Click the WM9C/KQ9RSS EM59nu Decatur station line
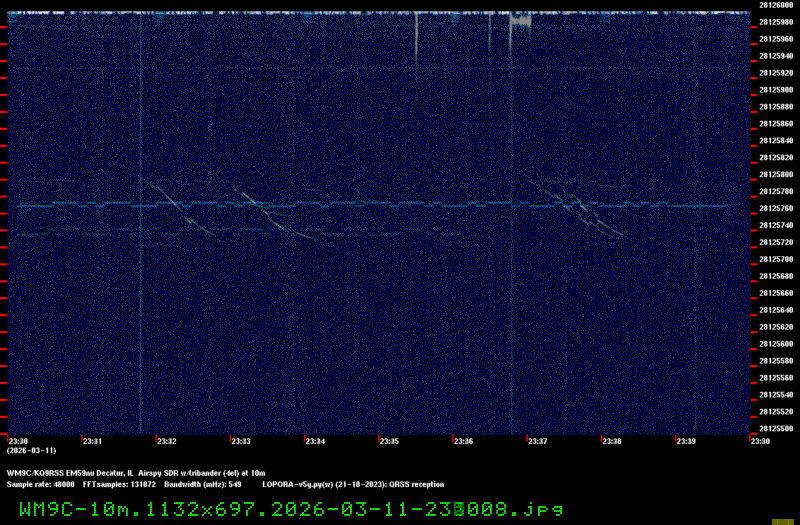Image resolution: width=800 pixels, height=525 pixels. pos(136,473)
